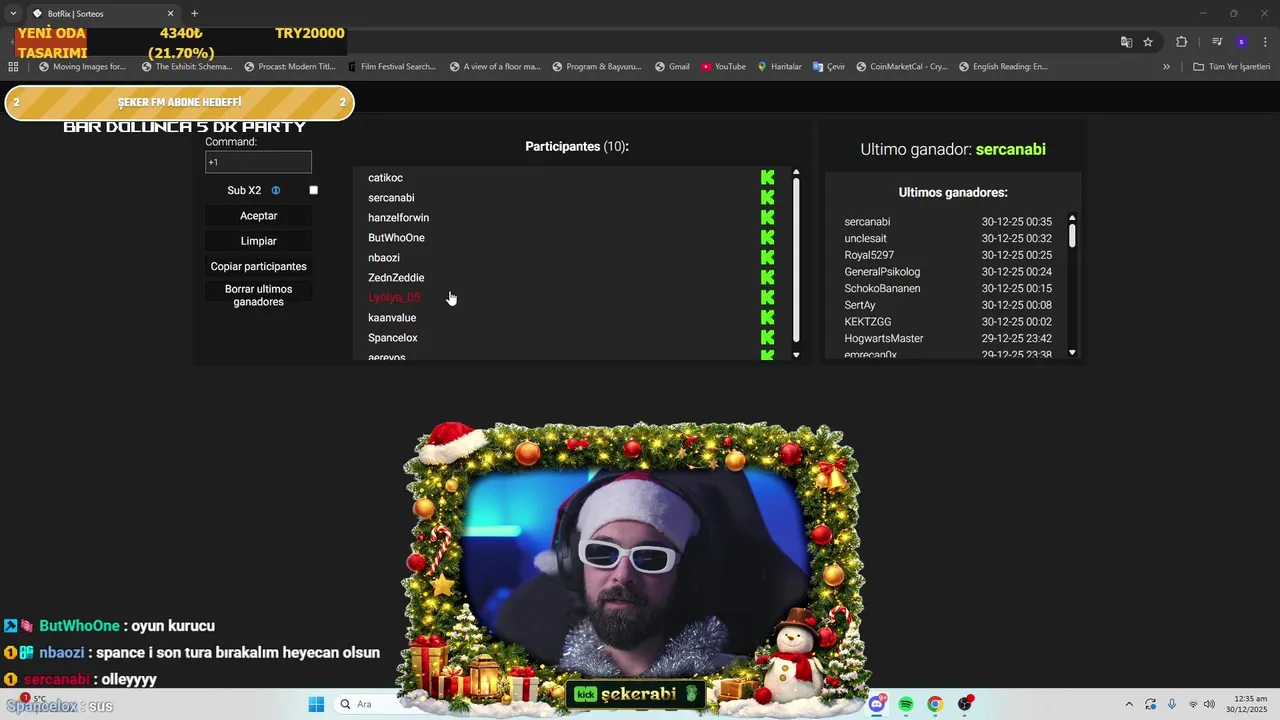Click microphone icon in system tray

pos(1172,704)
